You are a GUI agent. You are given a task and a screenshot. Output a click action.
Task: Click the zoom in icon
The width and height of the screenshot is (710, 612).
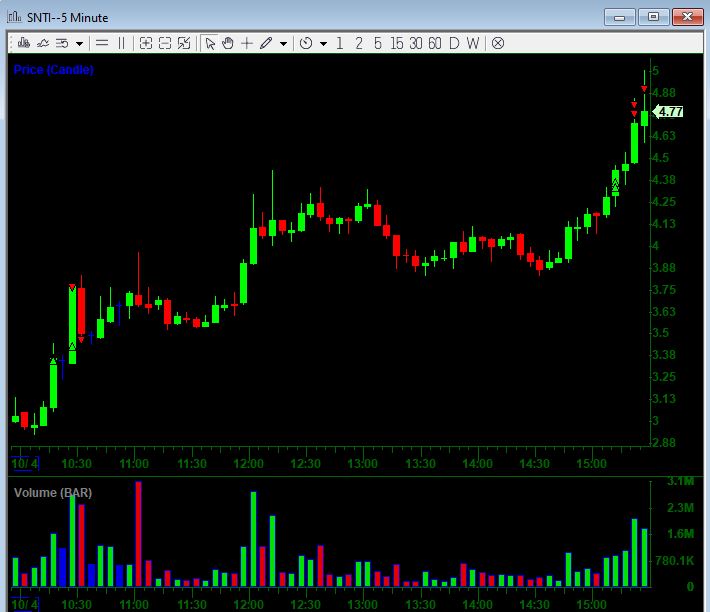pyautogui.click(x=146, y=43)
